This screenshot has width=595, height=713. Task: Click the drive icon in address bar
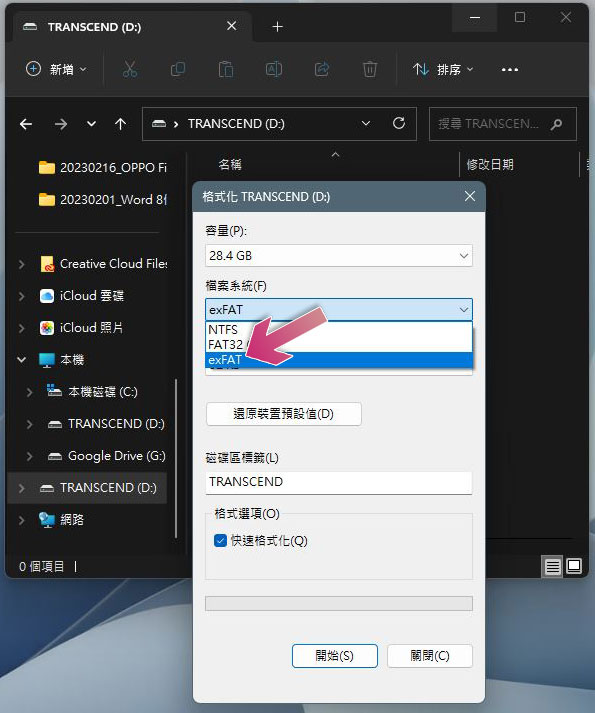pyautogui.click(x=159, y=124)
